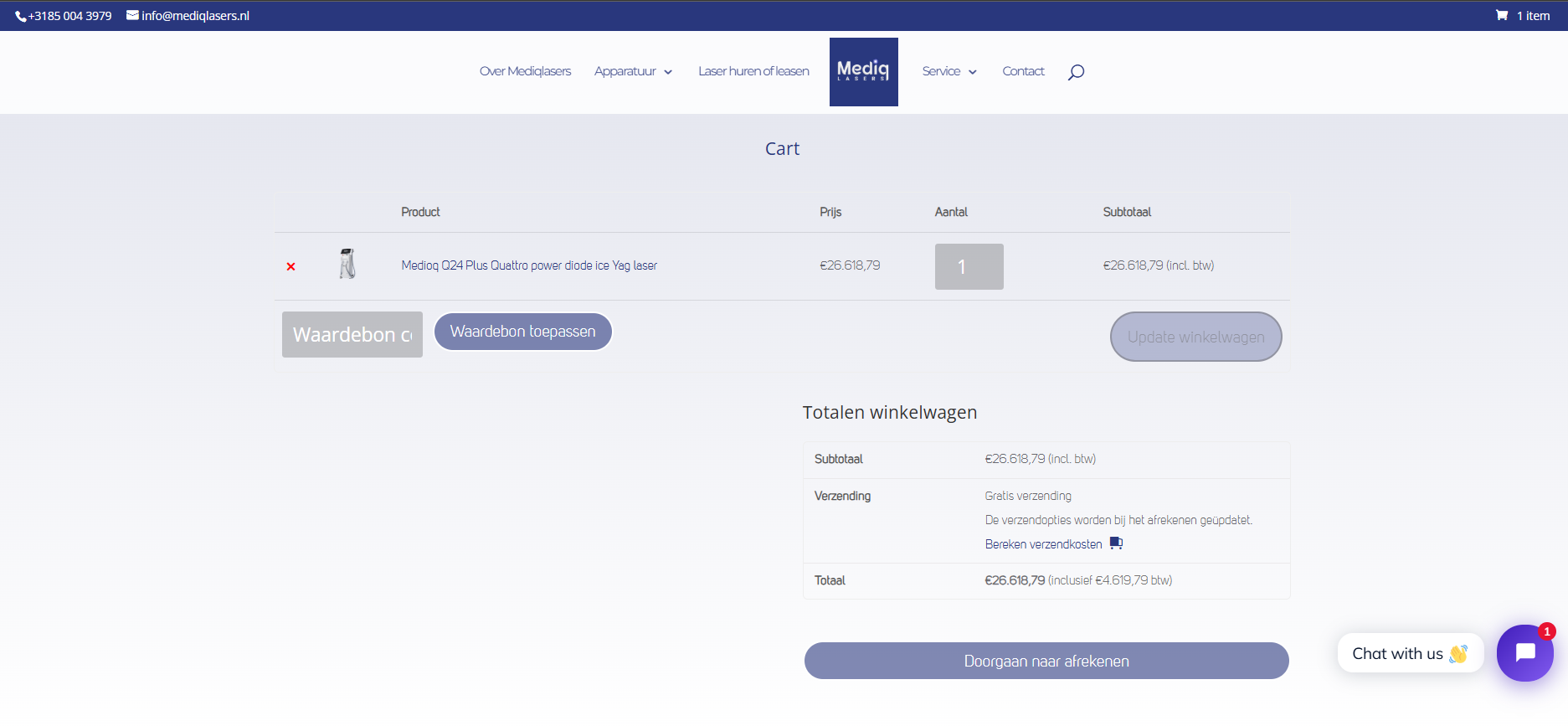Image resolution: width=1568 pixels, height=726 pixels.
Task: Click the truck icon beside Bereken verzendkosten
Action: coord(1116,543)
